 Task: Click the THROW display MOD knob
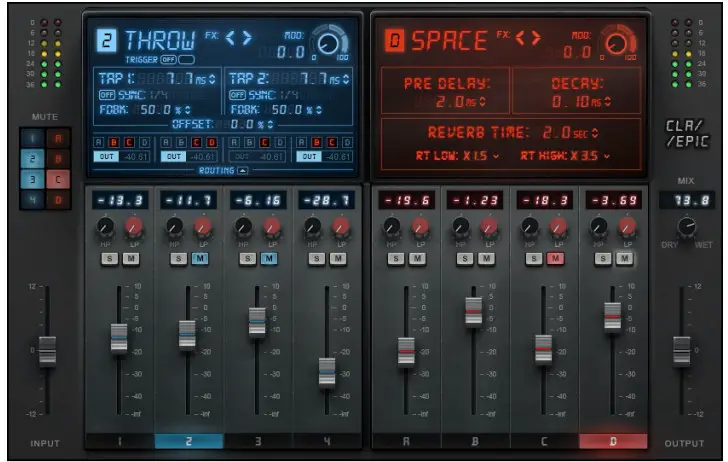click(329, 44)
